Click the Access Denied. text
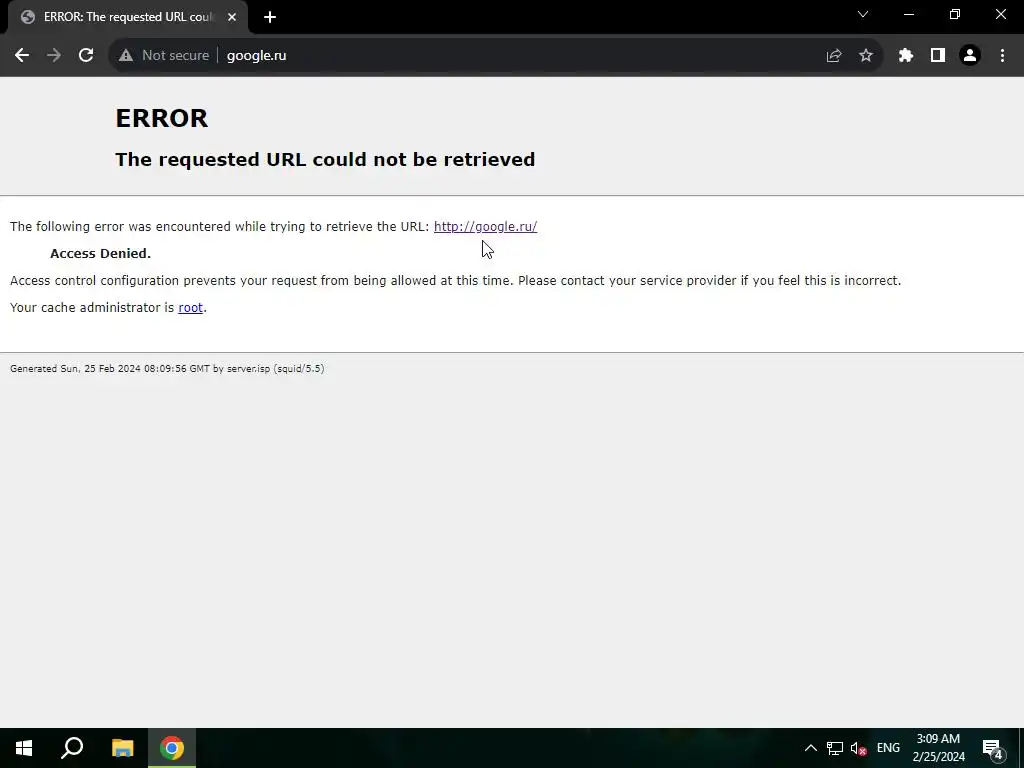Viewport: 1024px width, 768px height. [101, 253]
